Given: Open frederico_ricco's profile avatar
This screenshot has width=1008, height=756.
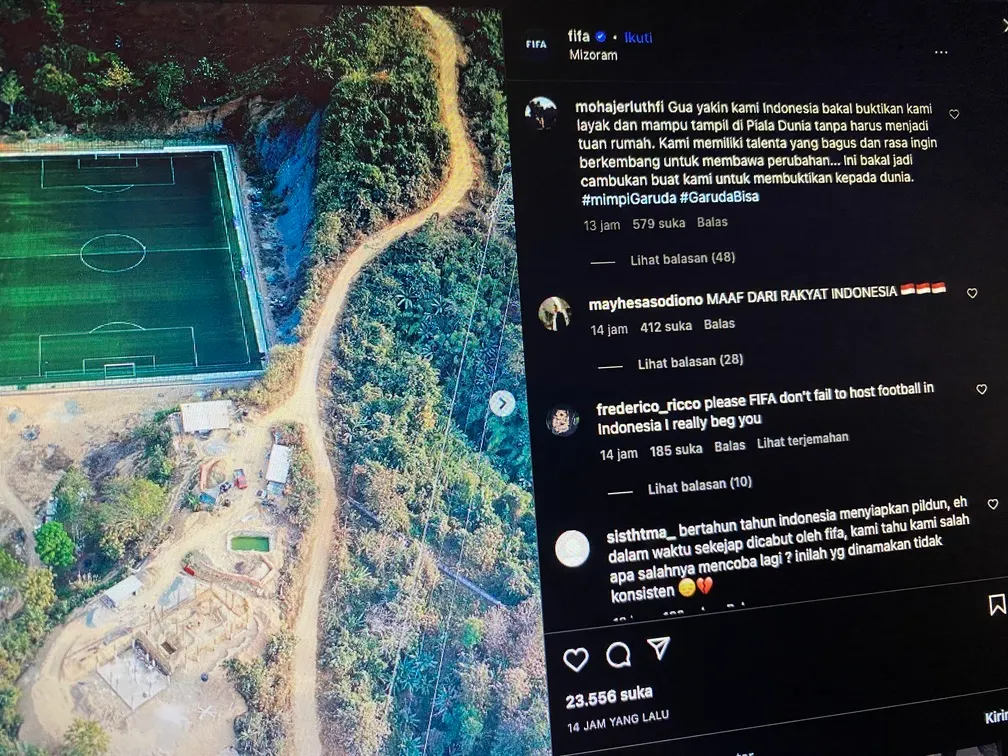Looking at the screenshot, I should (x=562, y=420).
